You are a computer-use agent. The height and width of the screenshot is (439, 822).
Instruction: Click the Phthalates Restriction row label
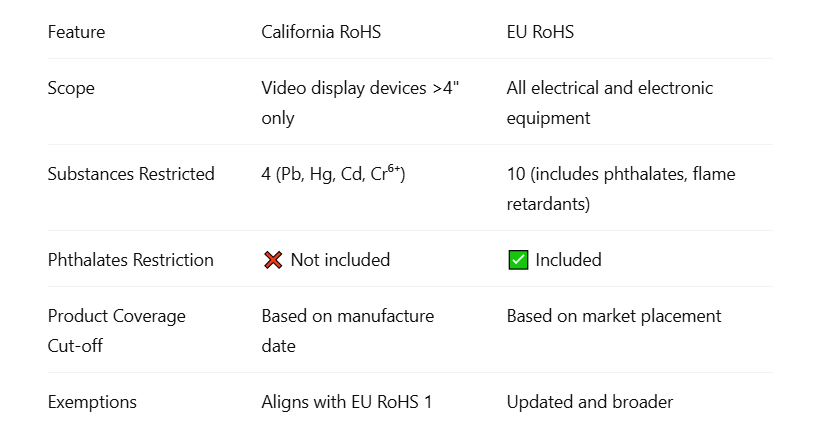[131, 260]
